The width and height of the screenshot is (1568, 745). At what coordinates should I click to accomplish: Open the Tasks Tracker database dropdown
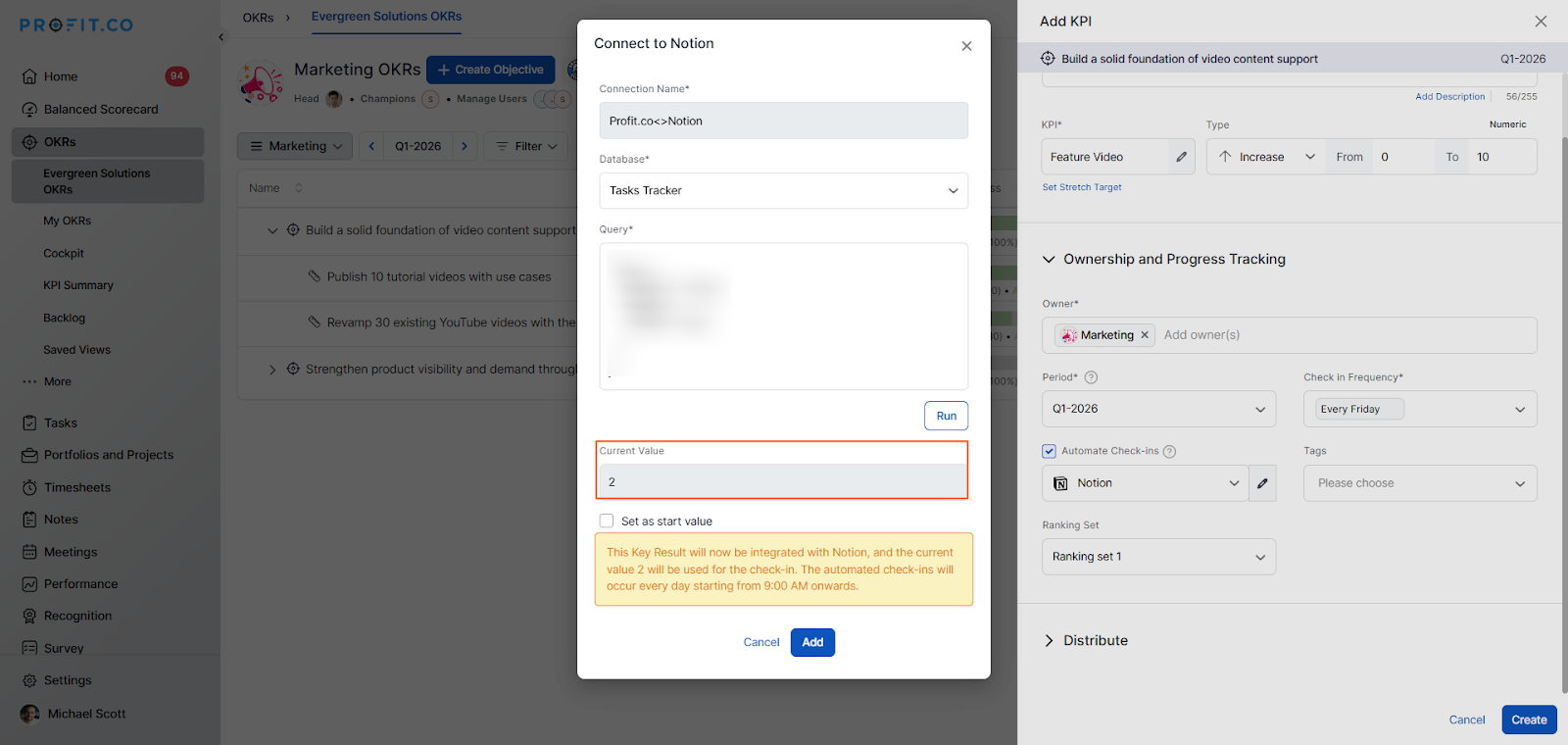pyautogui.click(x=784, y=191)
